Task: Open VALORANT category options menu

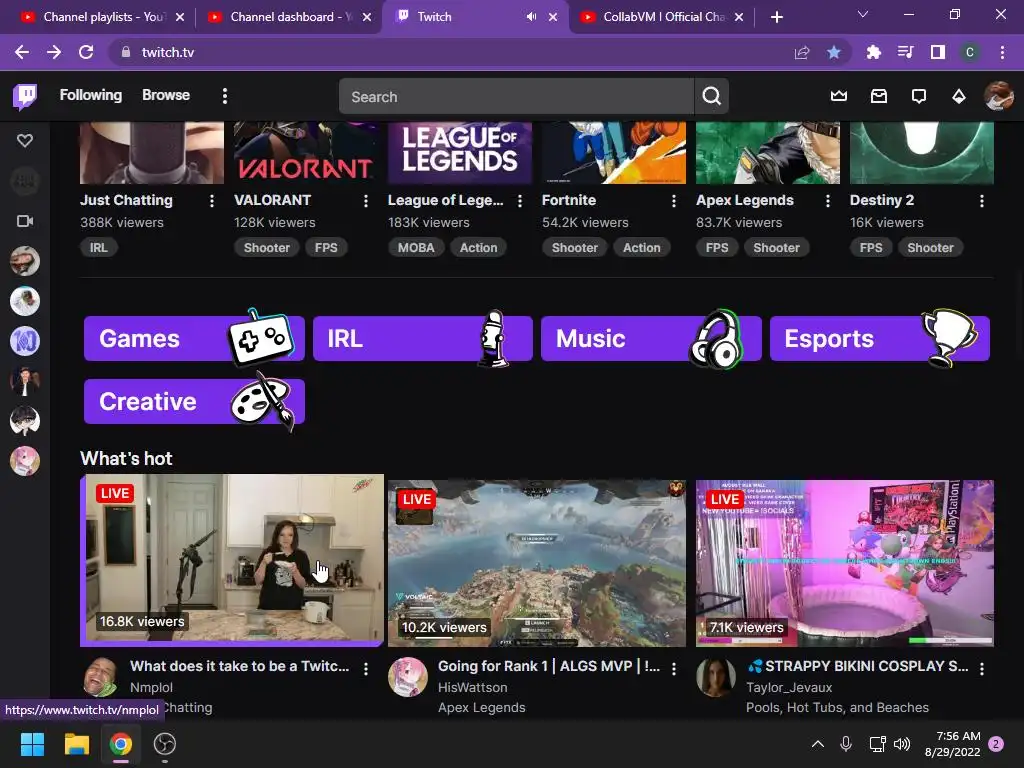Action: point(366,201)
